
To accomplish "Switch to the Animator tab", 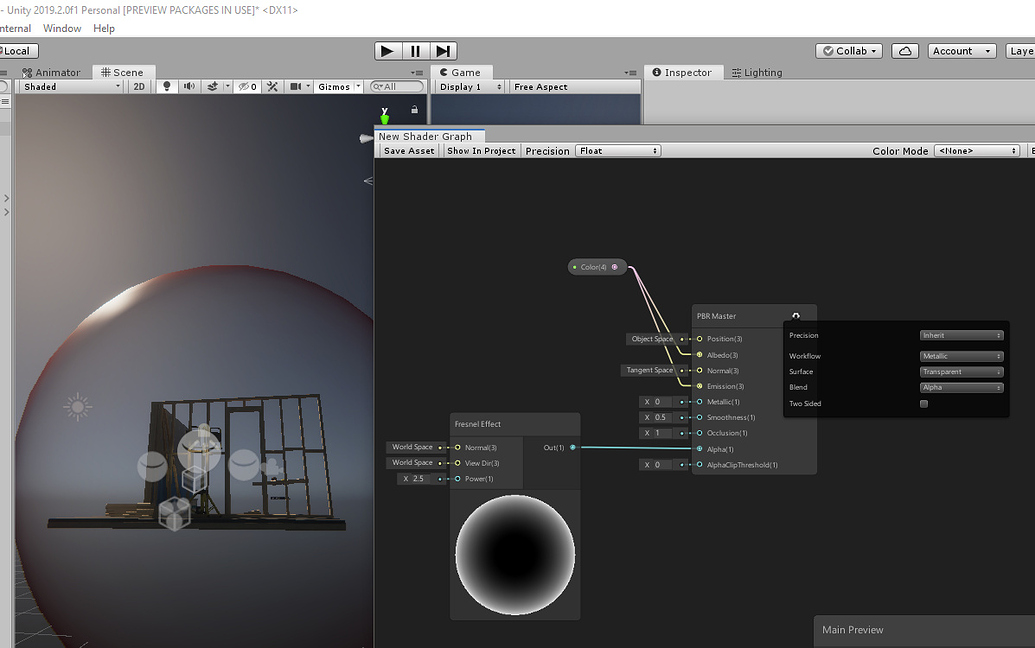I will 51,73.
